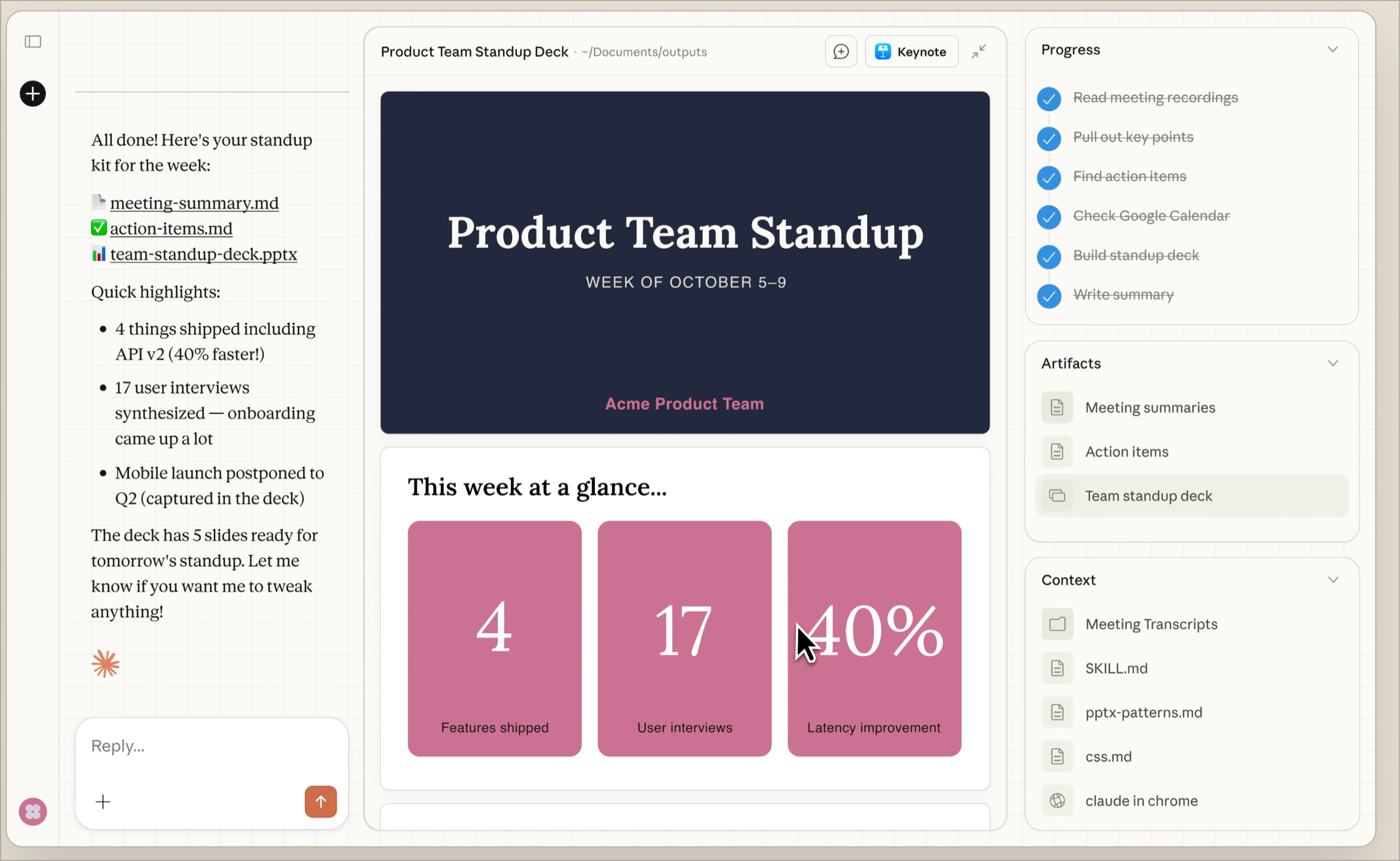Open in Keynote button
Viewport: 1400px width, 861px height.
pyautogui.click(x=911, y=52)
